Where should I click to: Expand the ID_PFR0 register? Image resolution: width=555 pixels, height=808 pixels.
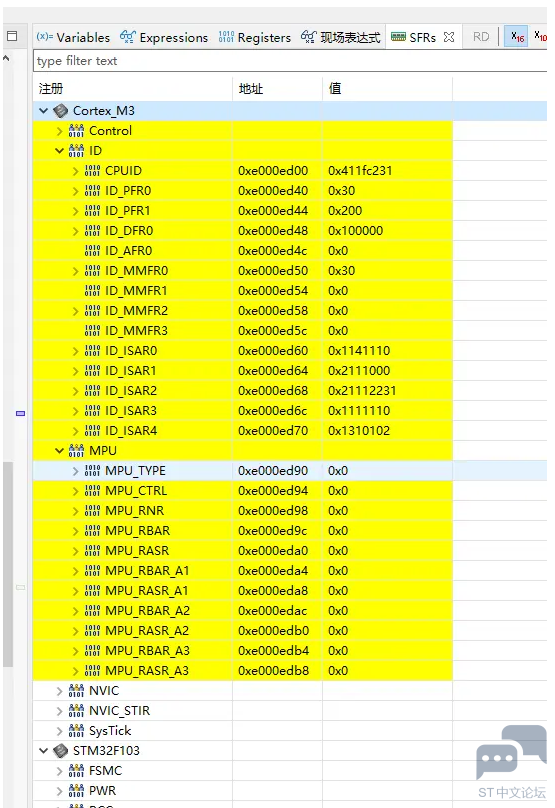coord(76,191)
